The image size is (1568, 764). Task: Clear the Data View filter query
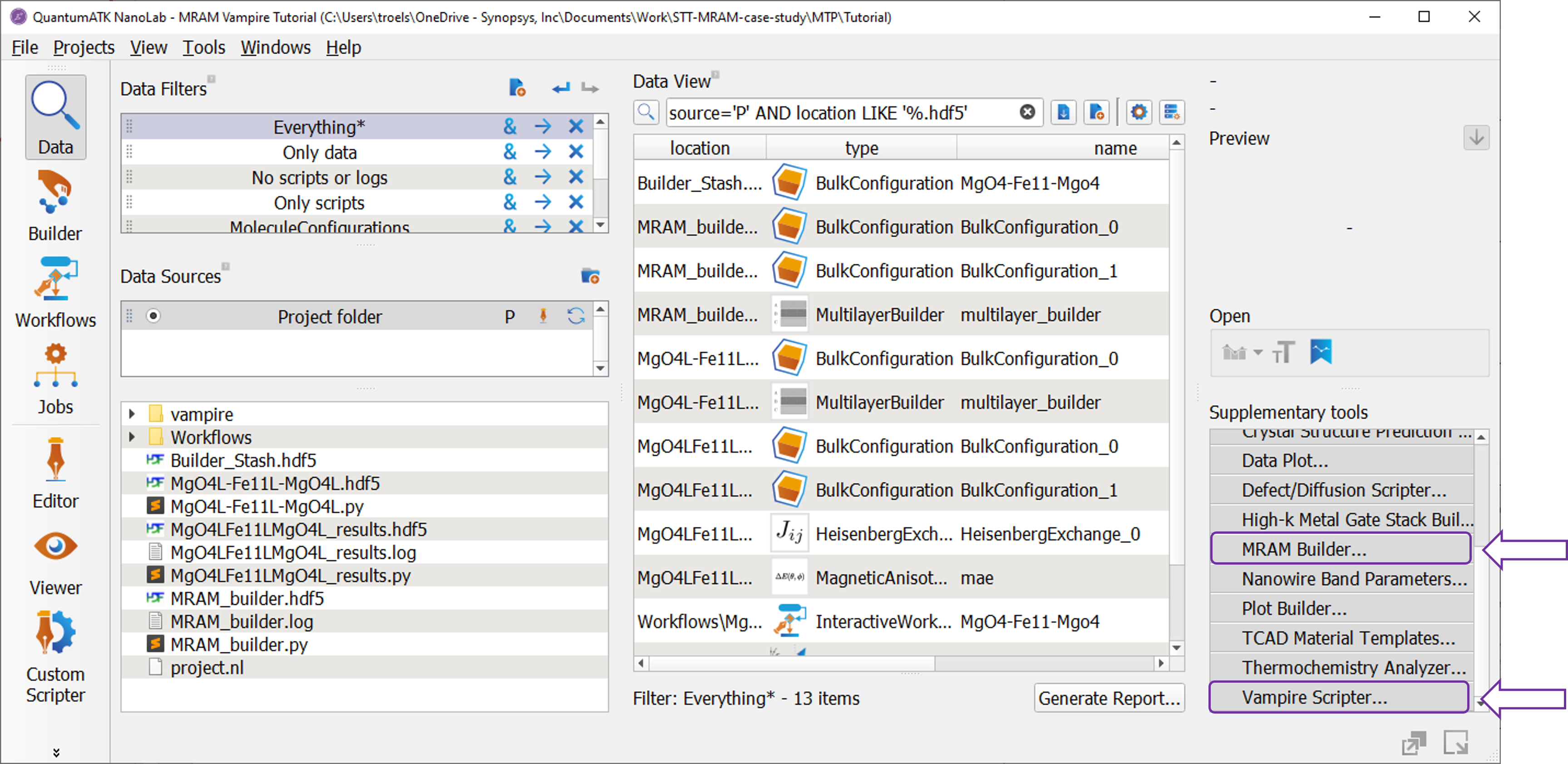[x=1027, y=112]
